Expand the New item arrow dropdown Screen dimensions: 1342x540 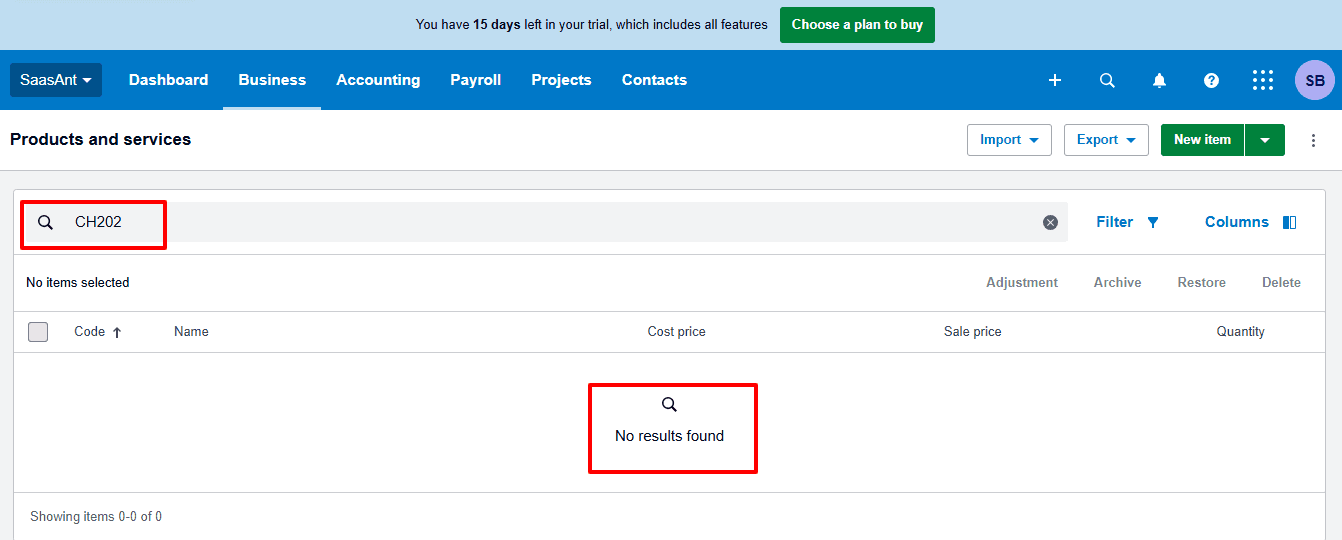[x=1265, y=140]
